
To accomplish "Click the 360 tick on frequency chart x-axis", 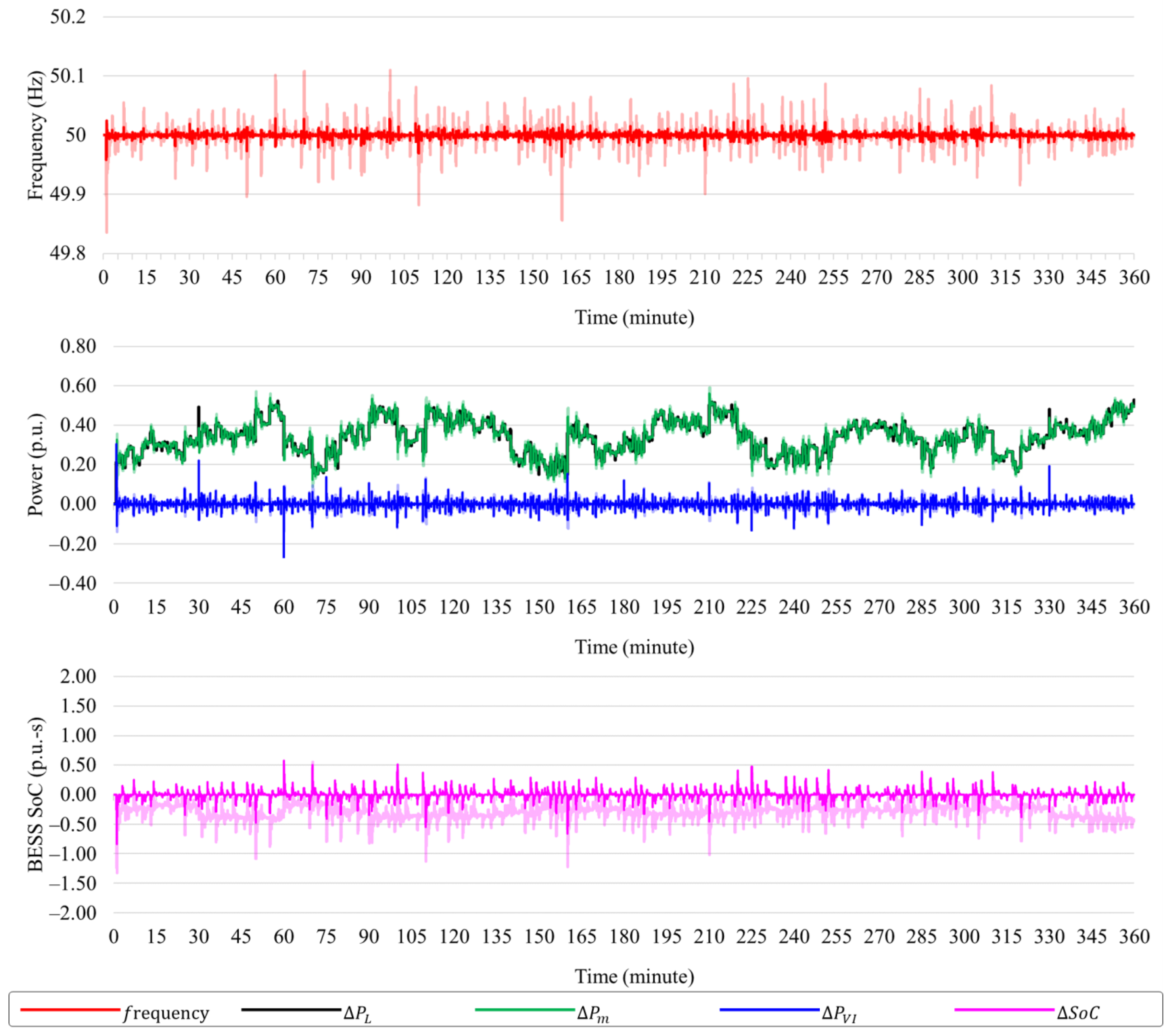I will (x=1134, y=277).
